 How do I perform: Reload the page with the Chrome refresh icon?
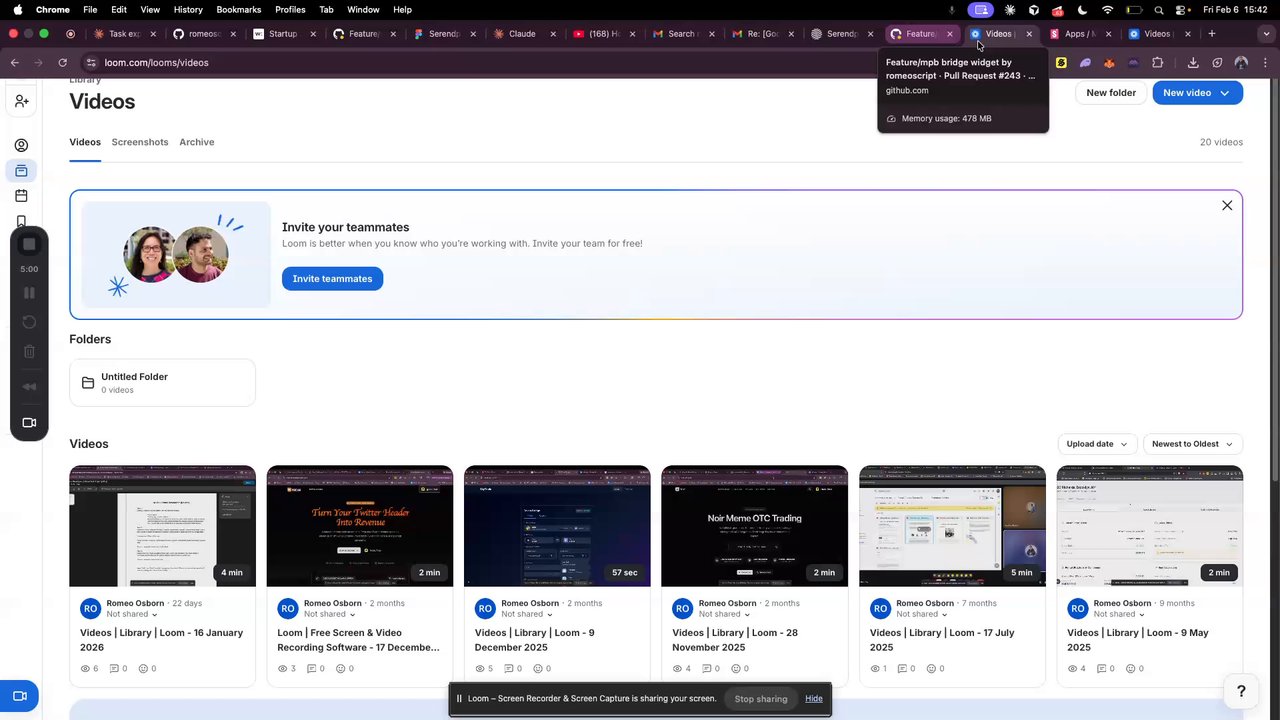click(62, 62)
